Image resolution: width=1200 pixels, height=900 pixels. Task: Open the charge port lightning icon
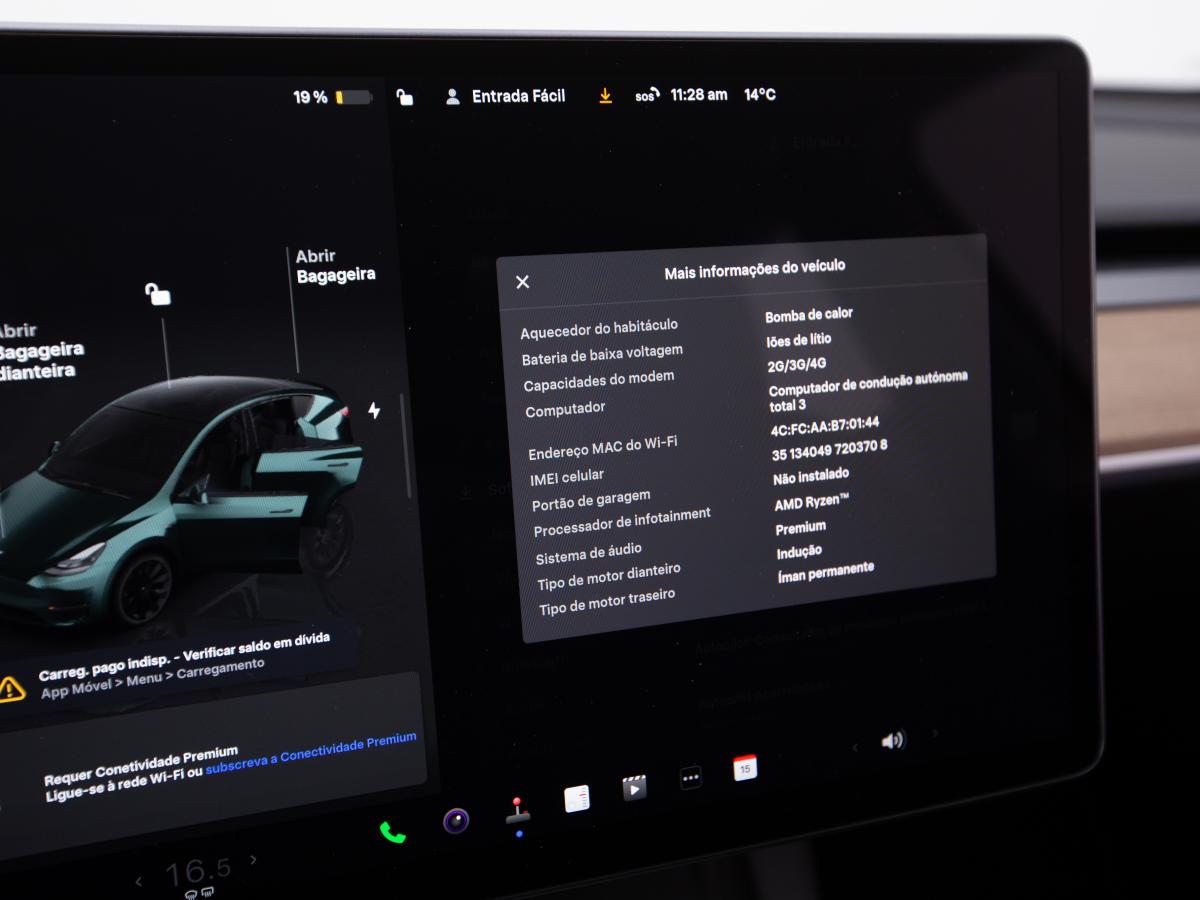(374, 410)
